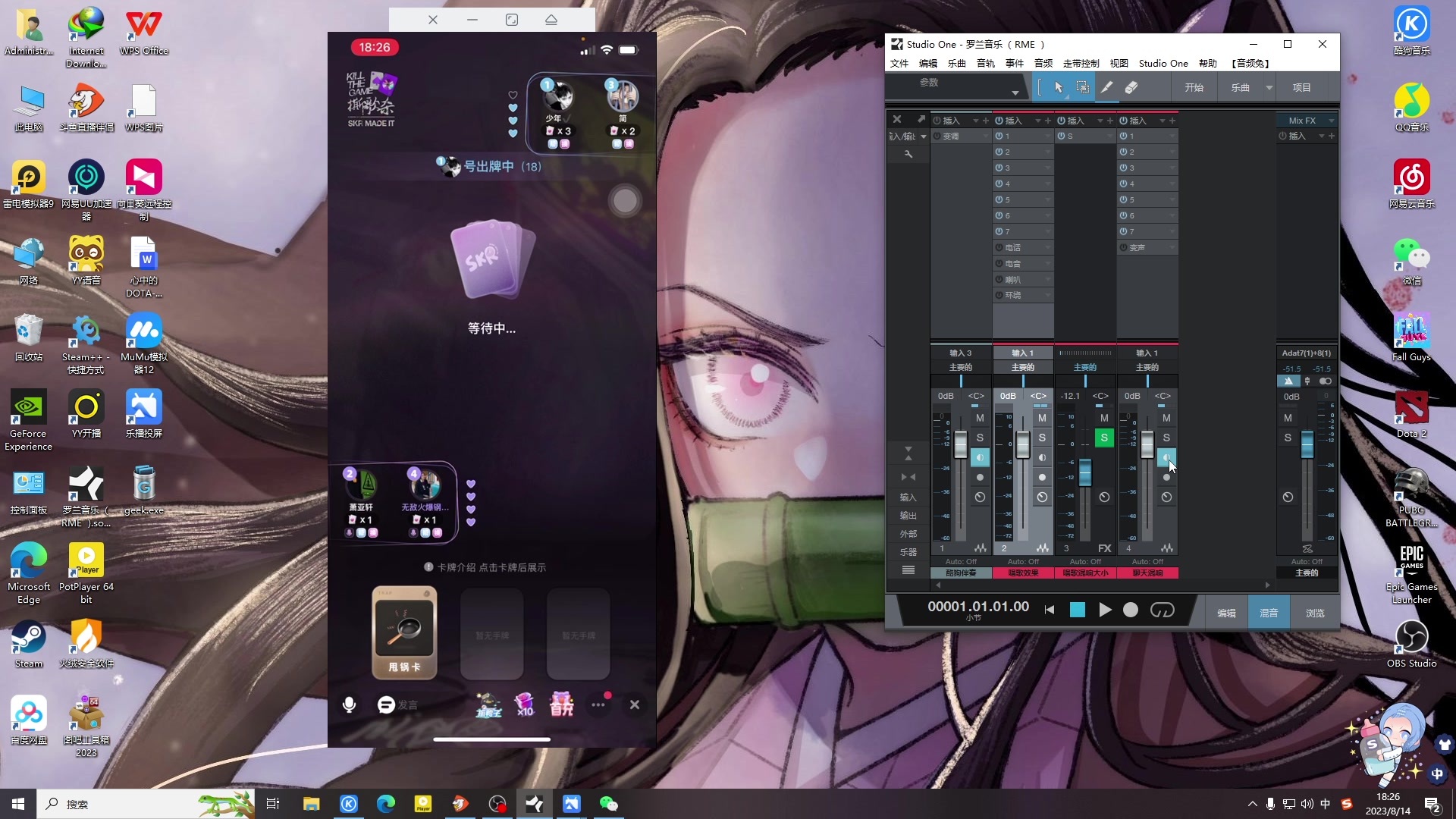This screenshot has width=1456, height=819.
Task: Add an insert to the first channel (变调)
Action: pyautogui.click(x=986, y=121)
